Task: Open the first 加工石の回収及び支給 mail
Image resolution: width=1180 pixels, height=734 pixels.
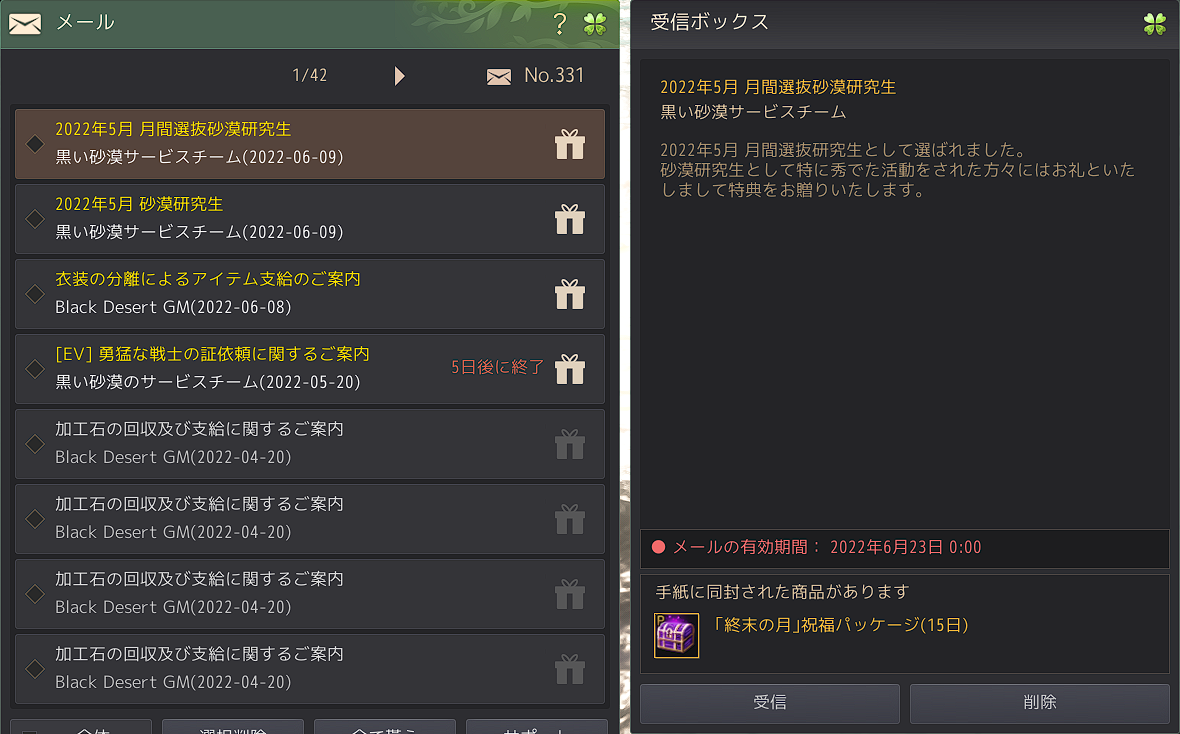Action: pos(310,444)
